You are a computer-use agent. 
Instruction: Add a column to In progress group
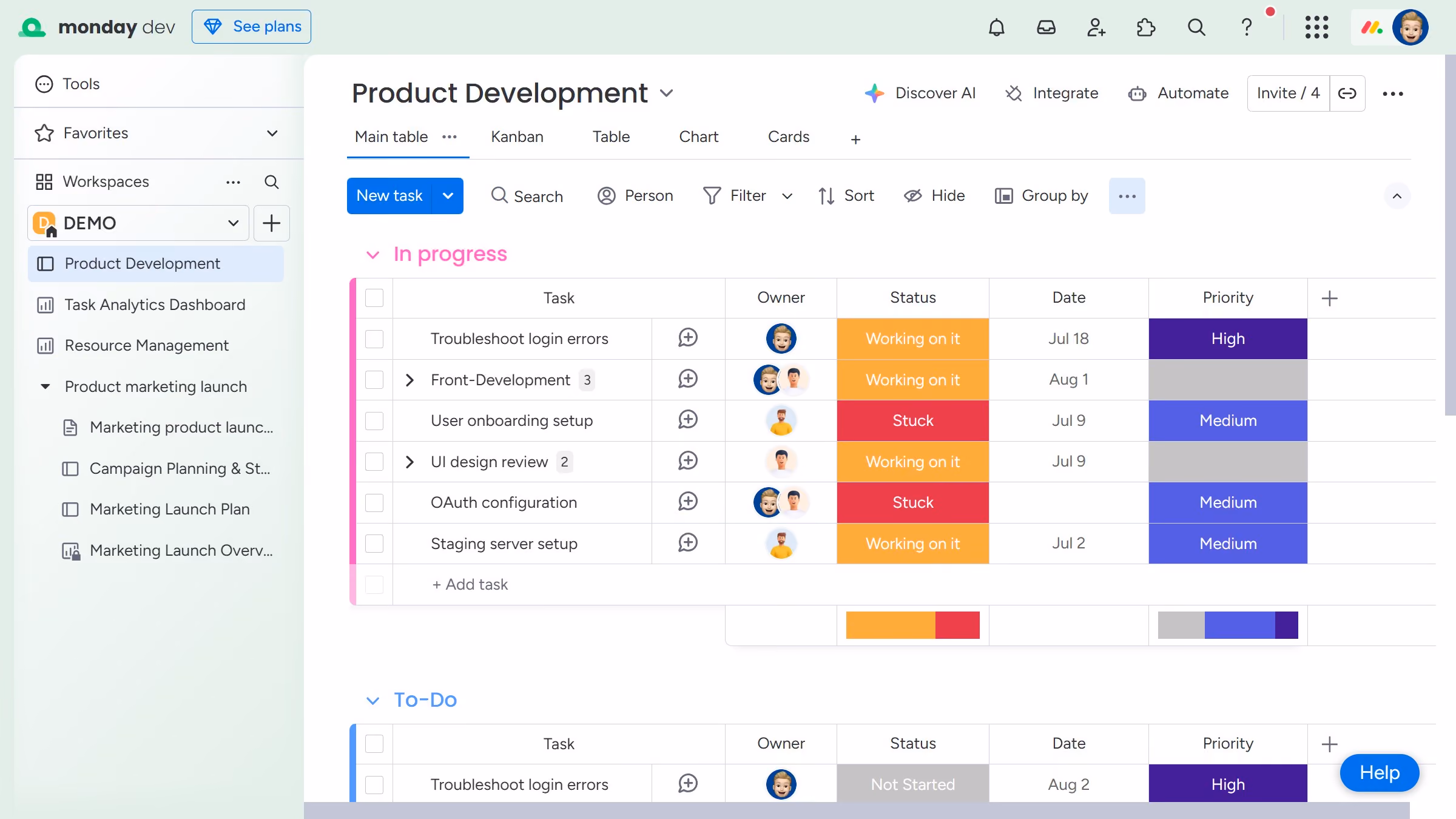point(1330,298)
